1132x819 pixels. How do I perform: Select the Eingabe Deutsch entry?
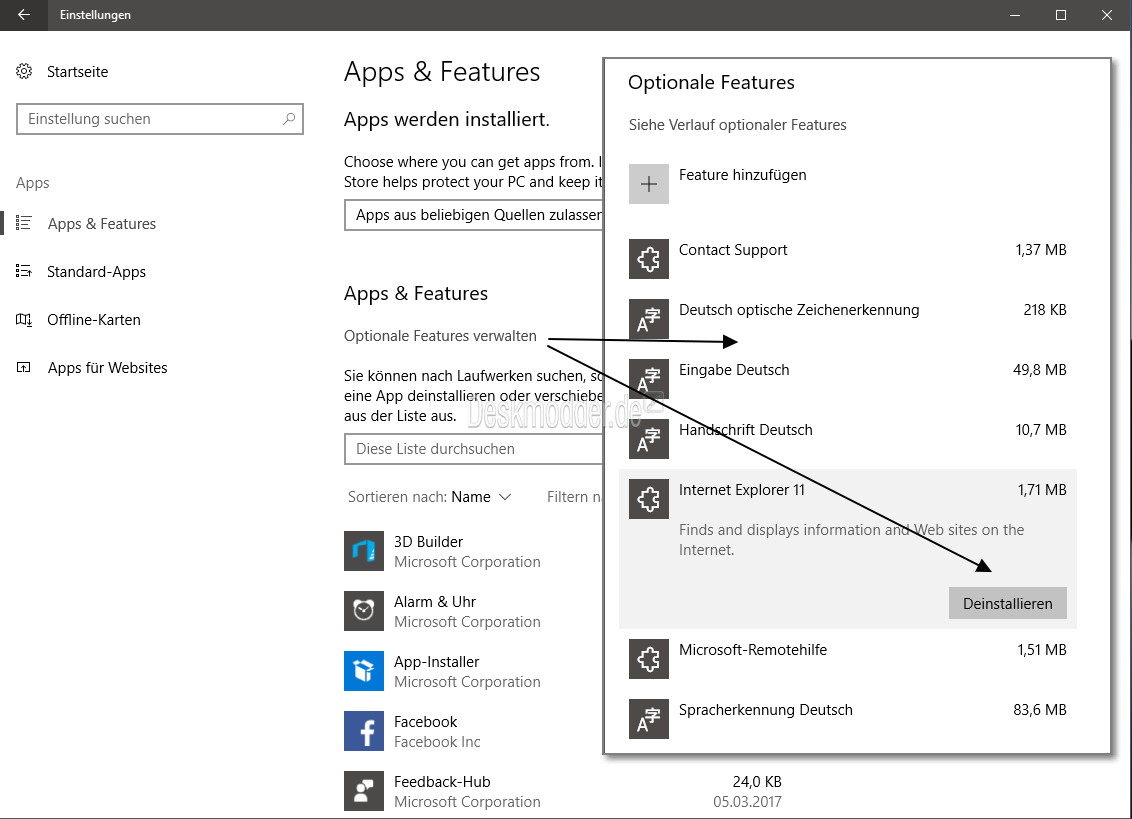(x=848, y=378)
